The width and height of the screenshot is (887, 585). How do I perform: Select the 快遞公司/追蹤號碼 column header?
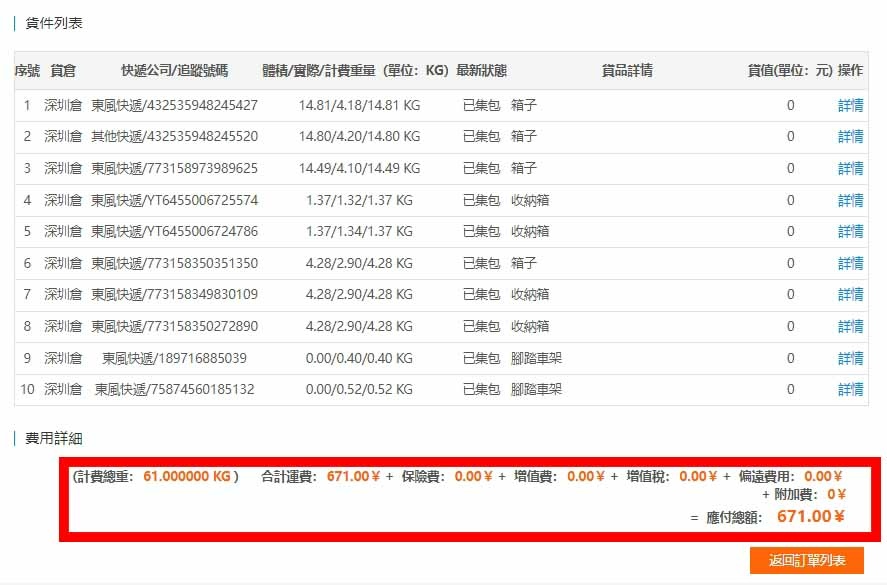[x=175, y=71]
